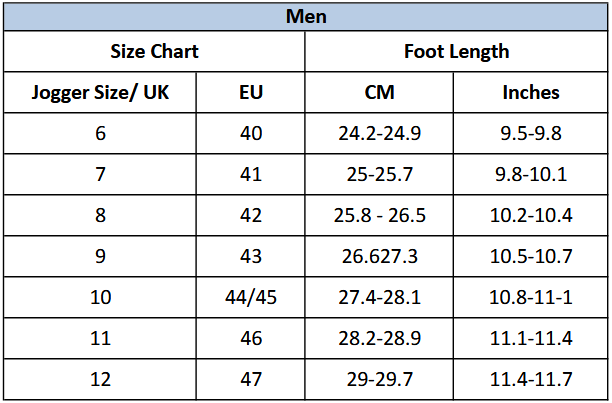Click EU size 47 cell

pyautogui.click(x=251, y=380)
